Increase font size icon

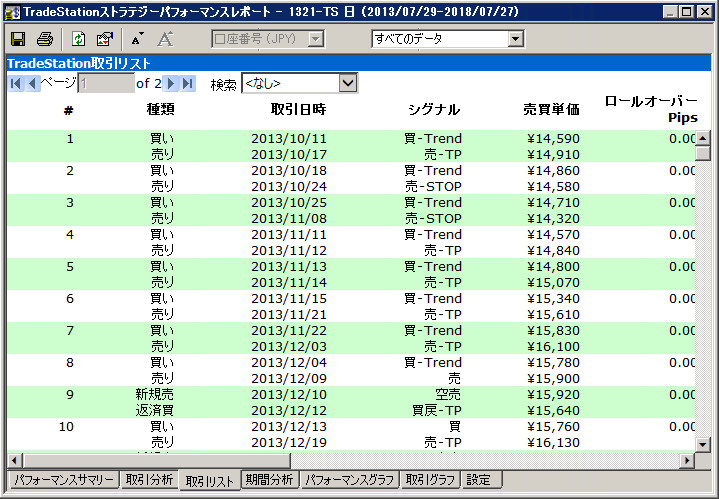(165, 39)
